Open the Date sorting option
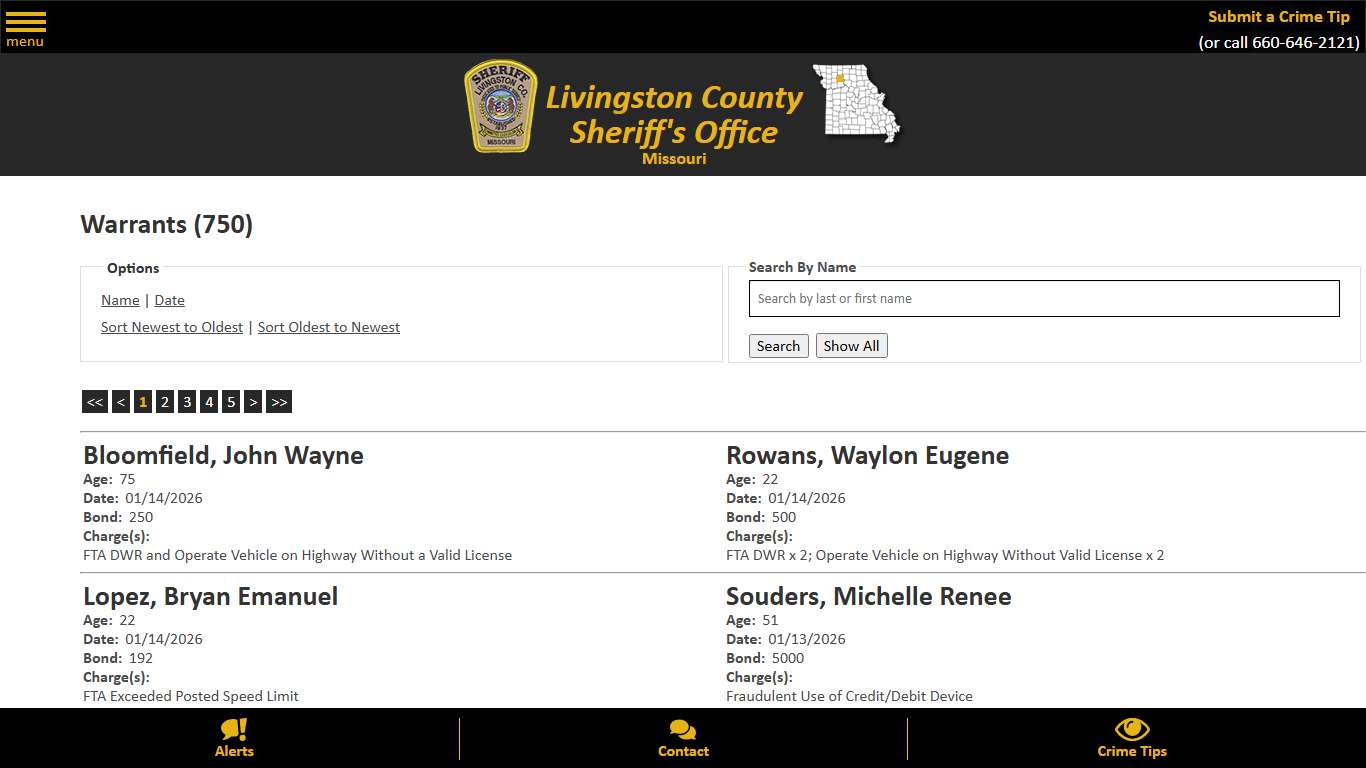1366x768 pixels. 169,300
